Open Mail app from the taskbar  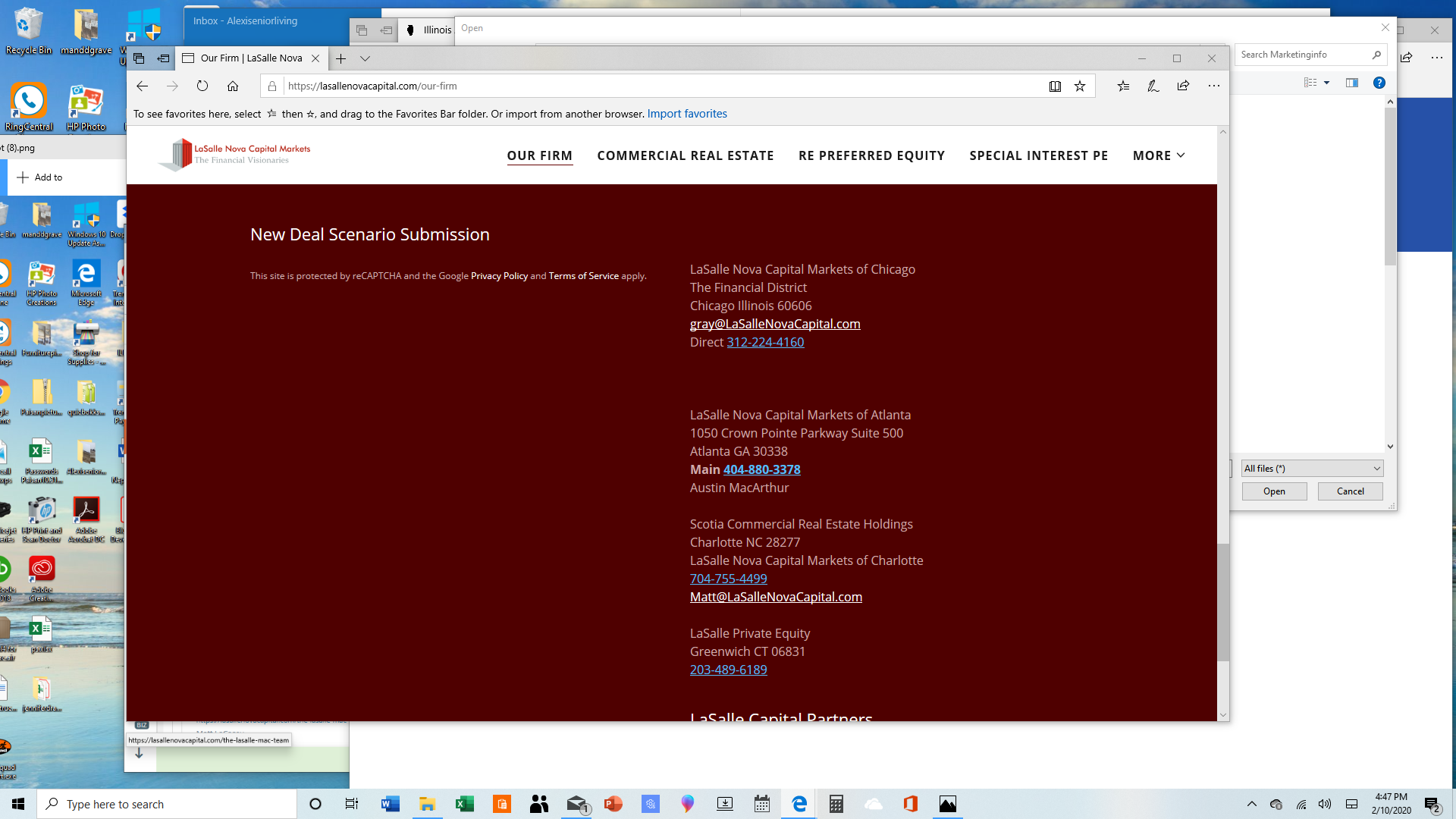pyautogui.click(x=577, y=804)
